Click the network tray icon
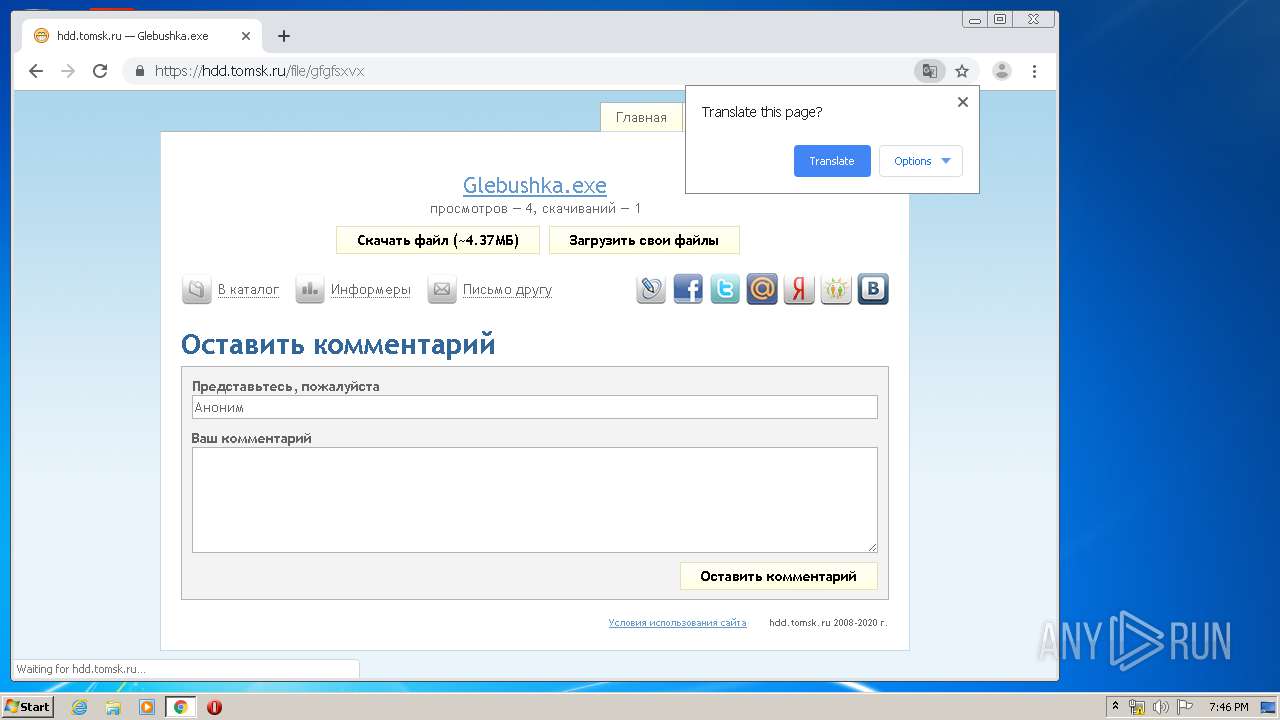 click(x=1137, y=707)
